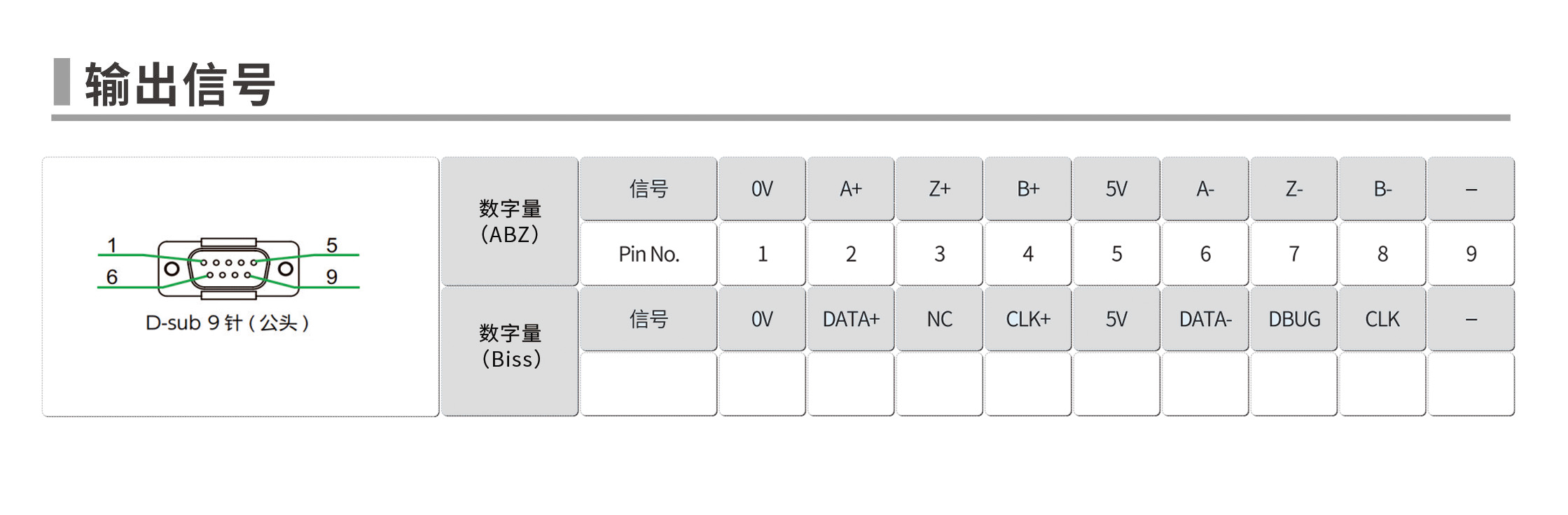Screen dimensions: 1568x515
Task: Select the 数字量 (Biss) row header
Action: 510,346
